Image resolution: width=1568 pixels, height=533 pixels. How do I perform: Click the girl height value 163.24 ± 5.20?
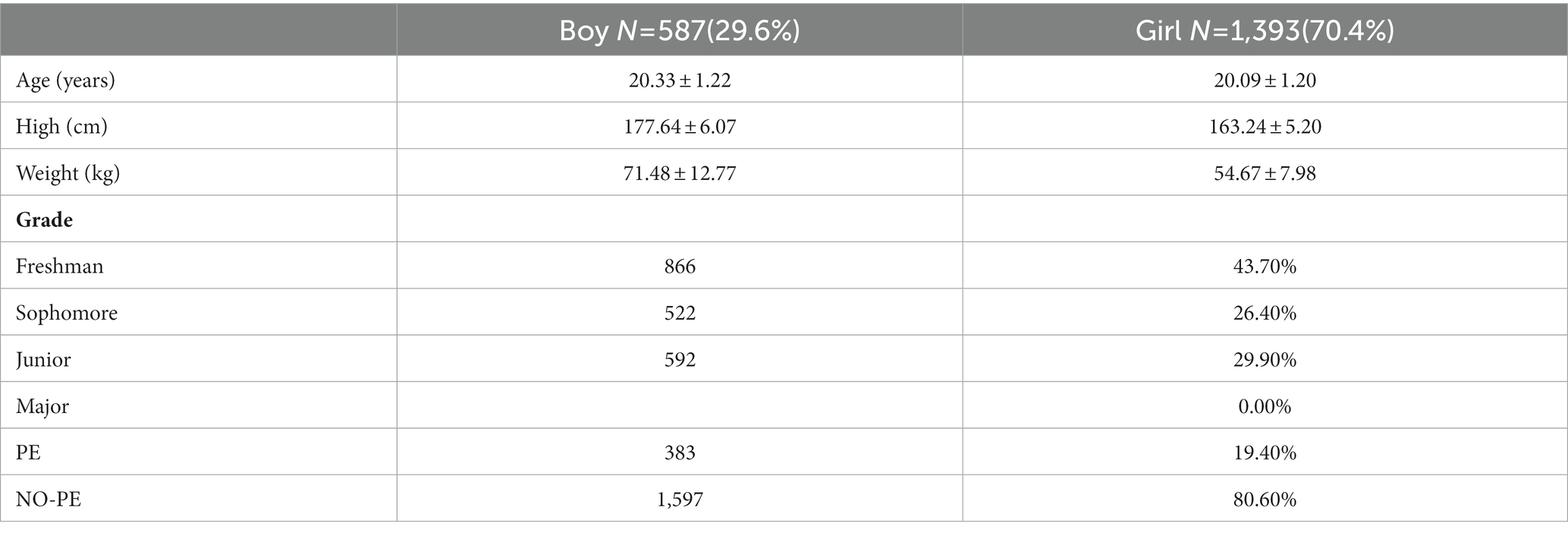pyautogui.click(x=1265, y=127)
